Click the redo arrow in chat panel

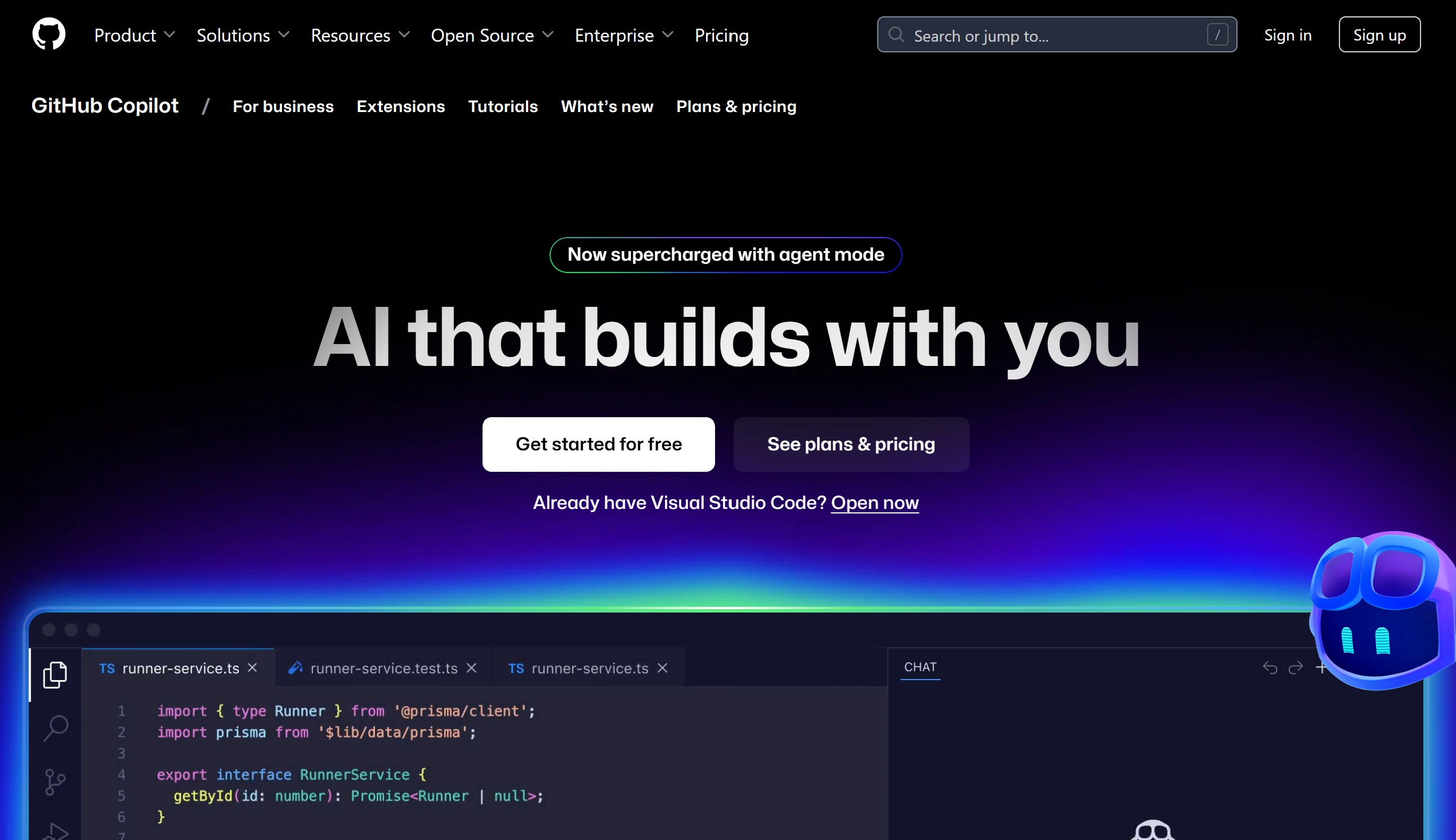[1296, 668]
